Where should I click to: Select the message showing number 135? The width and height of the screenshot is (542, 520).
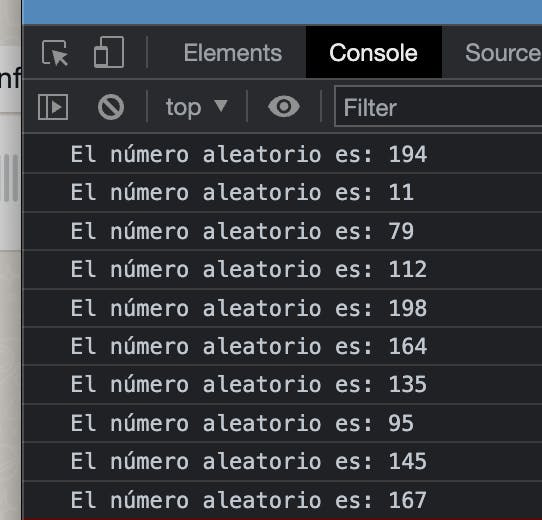point(282,385)
